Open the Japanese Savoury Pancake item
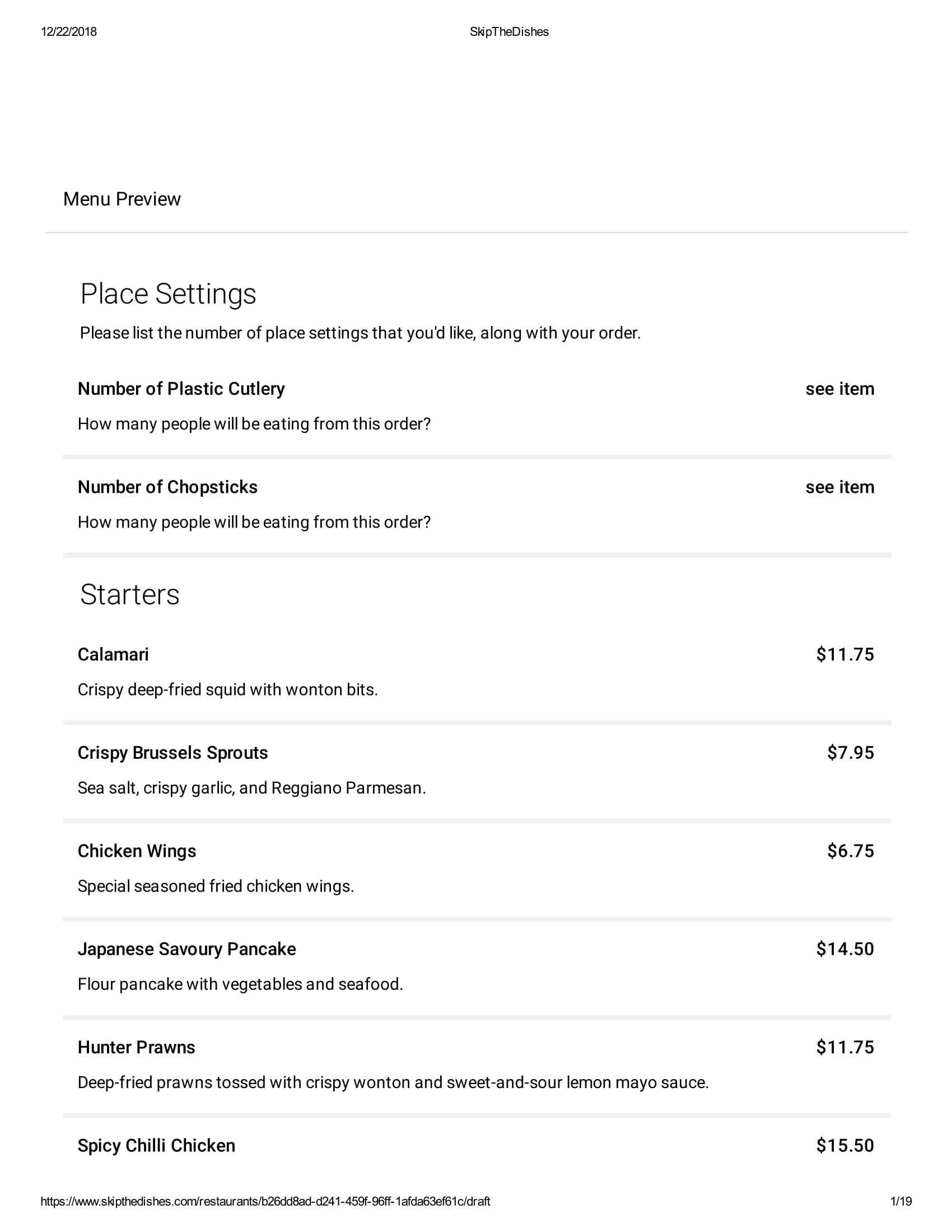952x1232 pixels. tap(186, 949)
